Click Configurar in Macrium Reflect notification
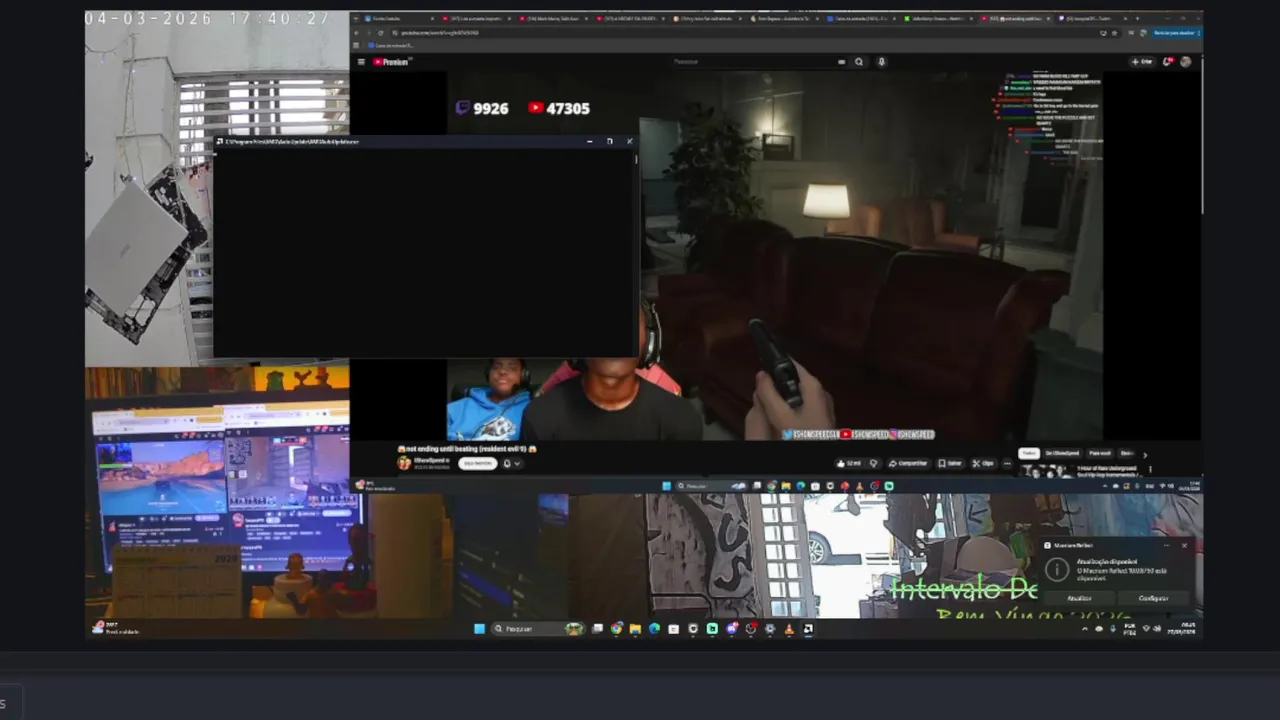The width and height of the screenshot is (1280, 720). click(1153, 598)
